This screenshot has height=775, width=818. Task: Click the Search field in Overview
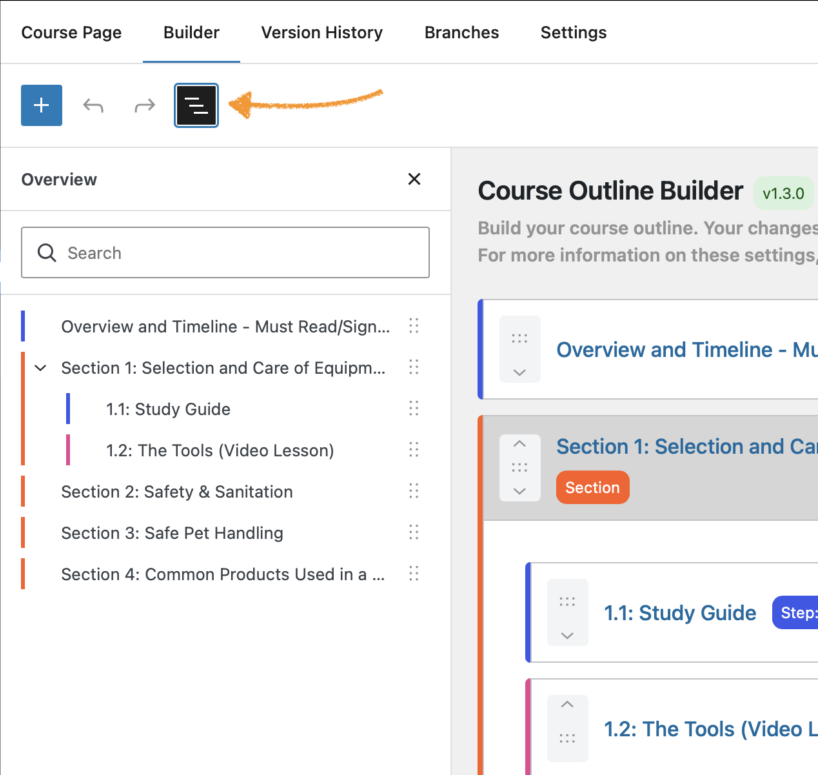[x=225, y=252]
